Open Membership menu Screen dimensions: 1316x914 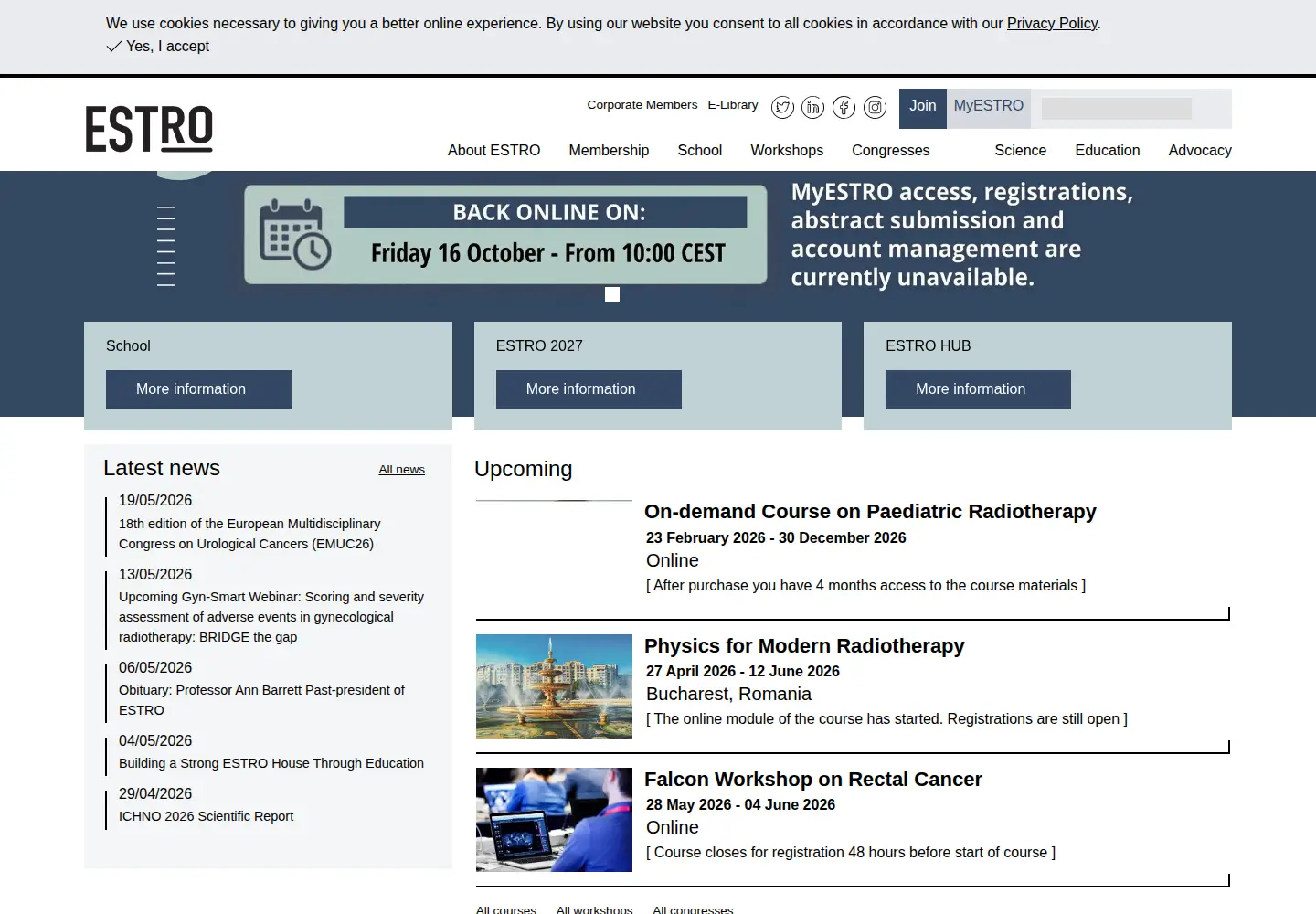coord(609,150)
